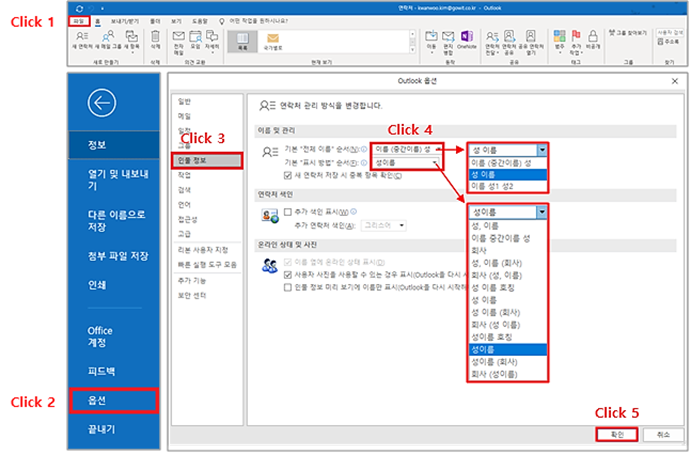Screen dimensions: 691x454
Task: Click the 확인 (OK) button
Action: pyautogui.click(x=617, y=435)
